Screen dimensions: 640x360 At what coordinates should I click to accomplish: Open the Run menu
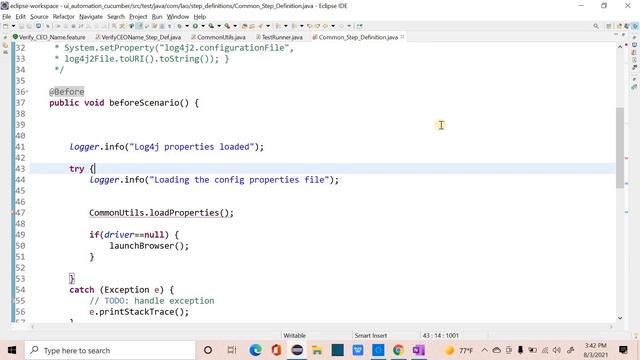coord(157,17)
